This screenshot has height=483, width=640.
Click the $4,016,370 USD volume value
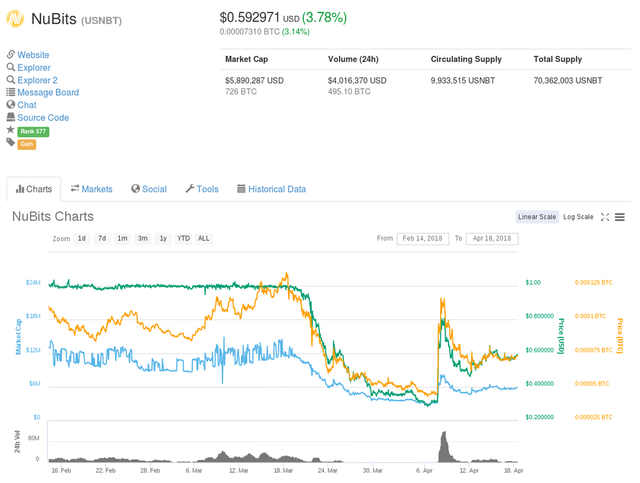357,80
